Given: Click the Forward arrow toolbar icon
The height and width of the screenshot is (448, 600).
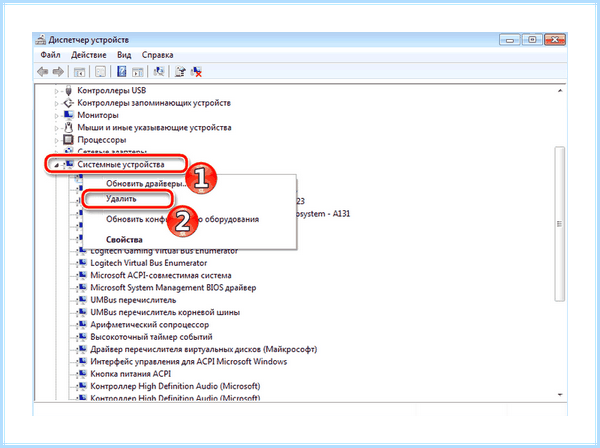Looking at the screenshot, I should tap(58, 72).
